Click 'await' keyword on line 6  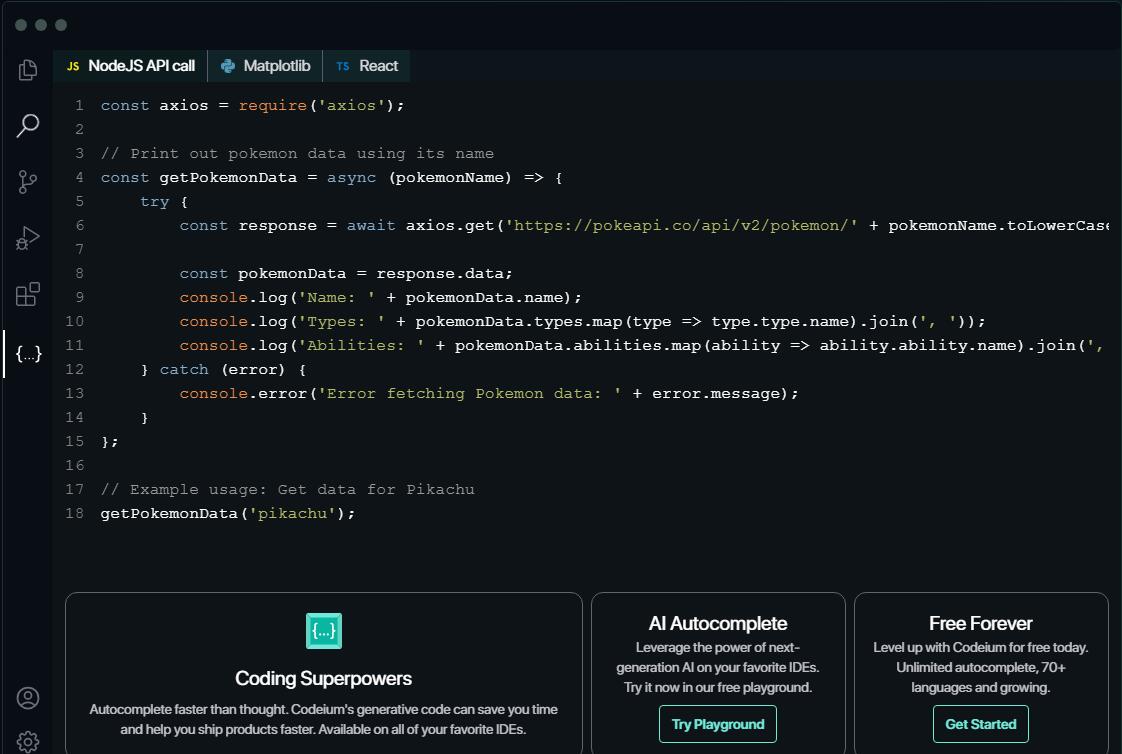(x=371, y=225)
